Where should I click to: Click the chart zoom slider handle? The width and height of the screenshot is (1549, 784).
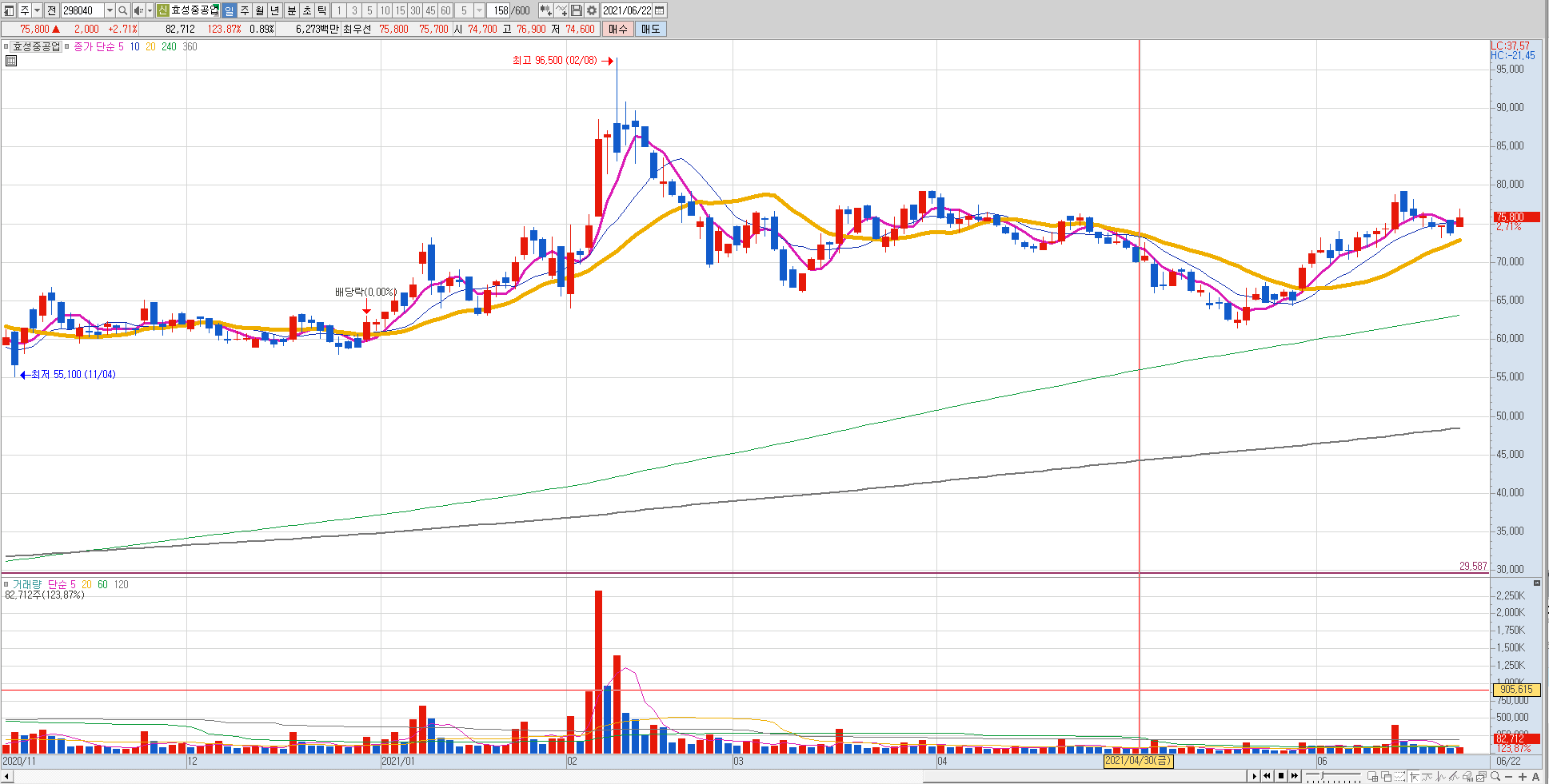tap(1322, 775)
